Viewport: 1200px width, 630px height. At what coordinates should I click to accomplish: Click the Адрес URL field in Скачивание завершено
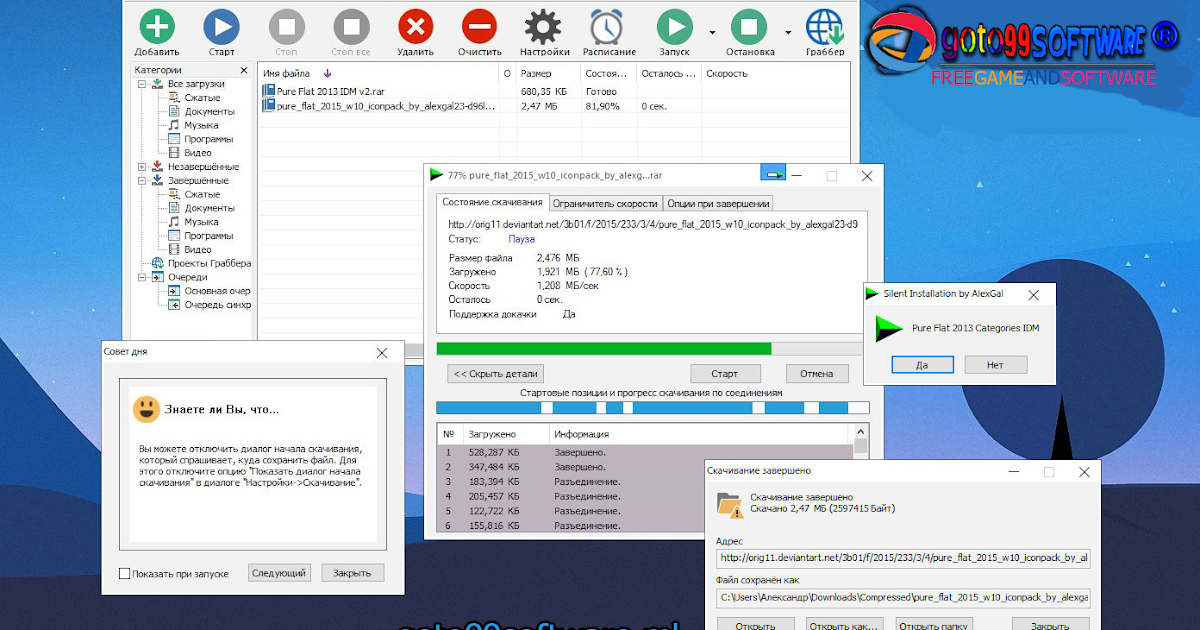pyautogui.click(x=903, y=558)
